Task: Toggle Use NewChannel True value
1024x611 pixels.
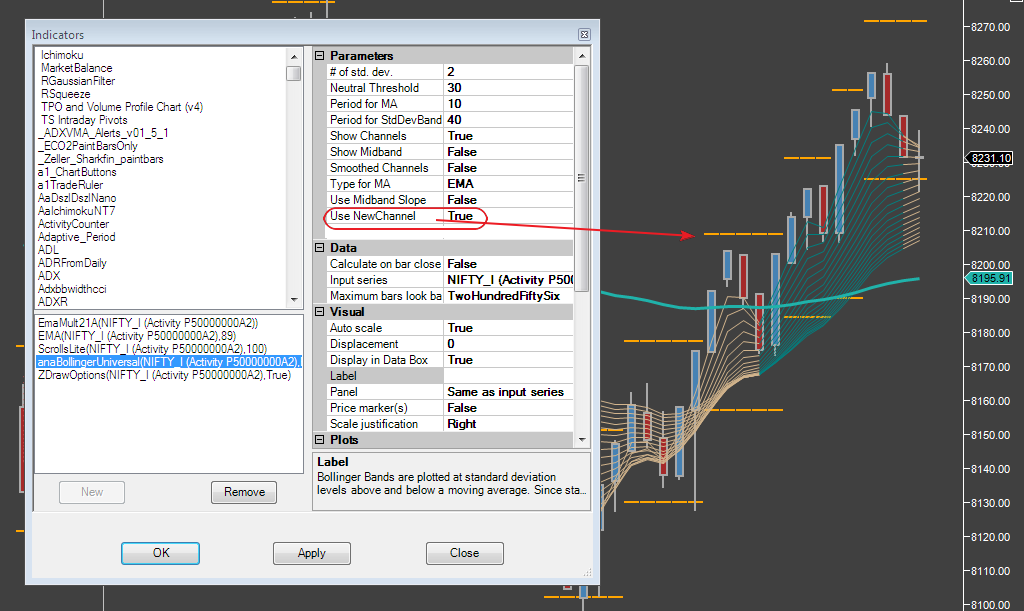Action: tap(508, 216)
